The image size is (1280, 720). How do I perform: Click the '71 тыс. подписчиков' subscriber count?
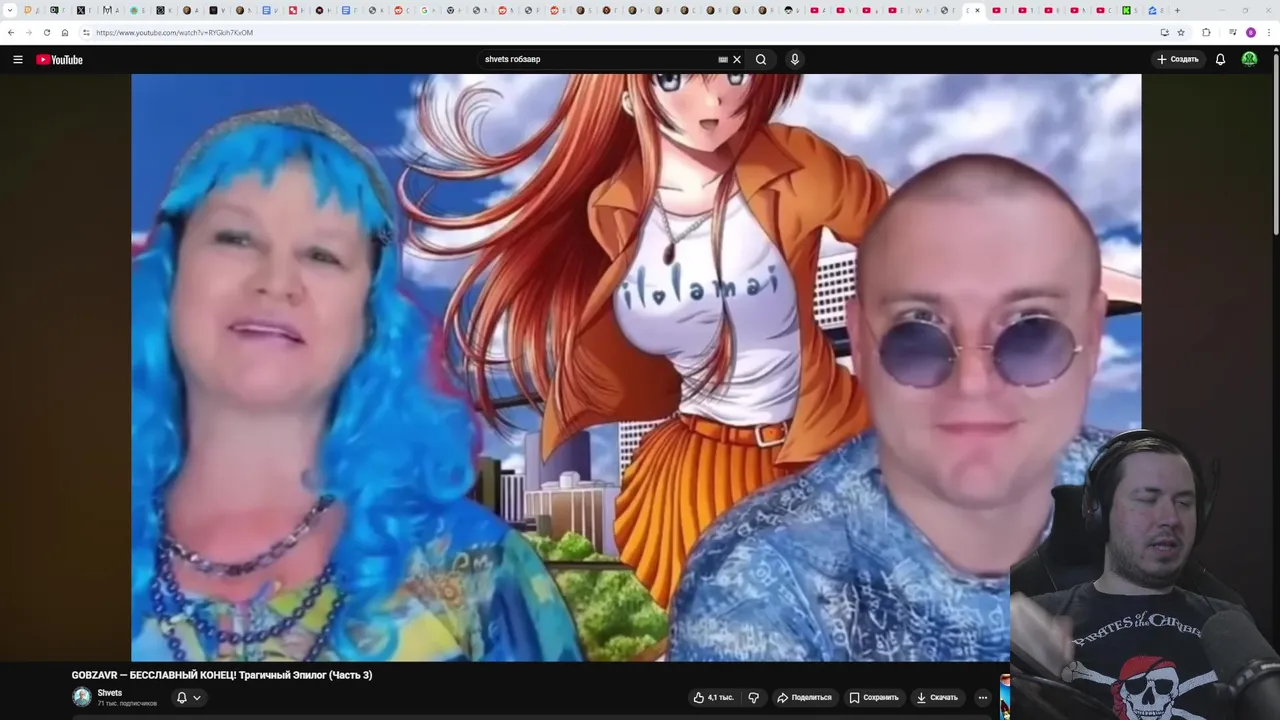[127, 704]
